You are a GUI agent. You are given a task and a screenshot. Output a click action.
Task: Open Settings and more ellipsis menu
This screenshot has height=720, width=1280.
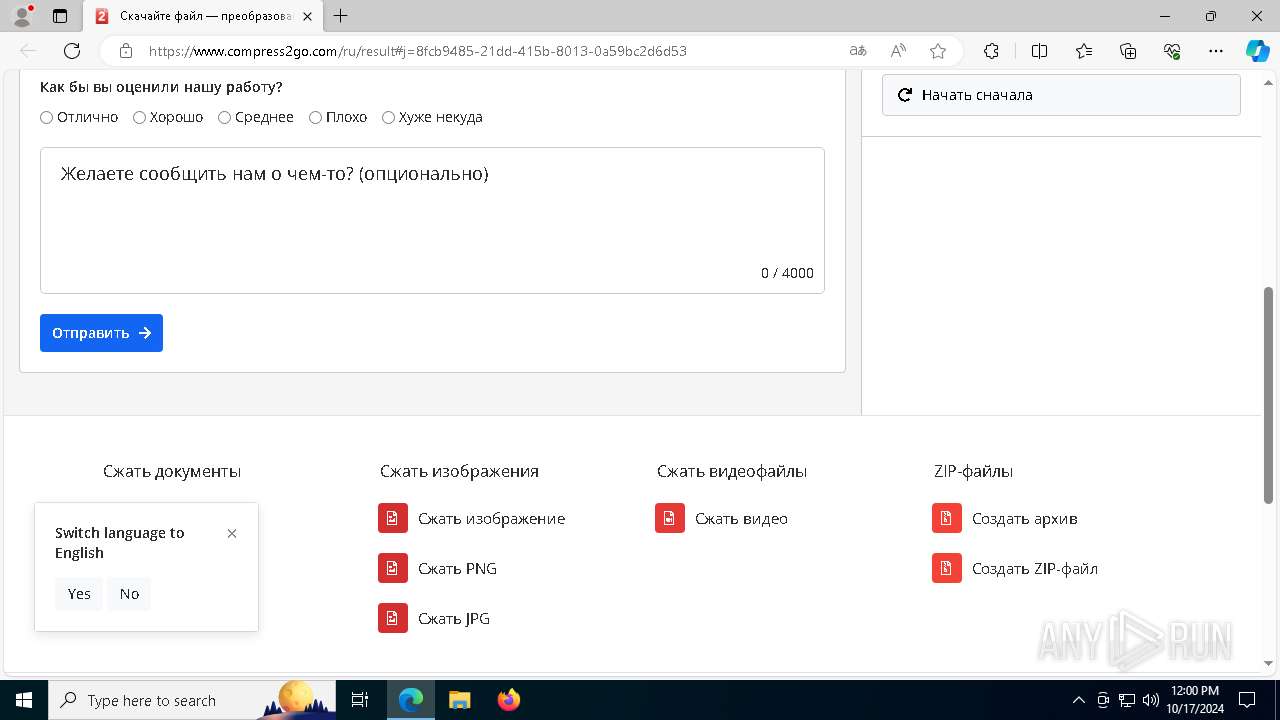(x=1216, y=51)
